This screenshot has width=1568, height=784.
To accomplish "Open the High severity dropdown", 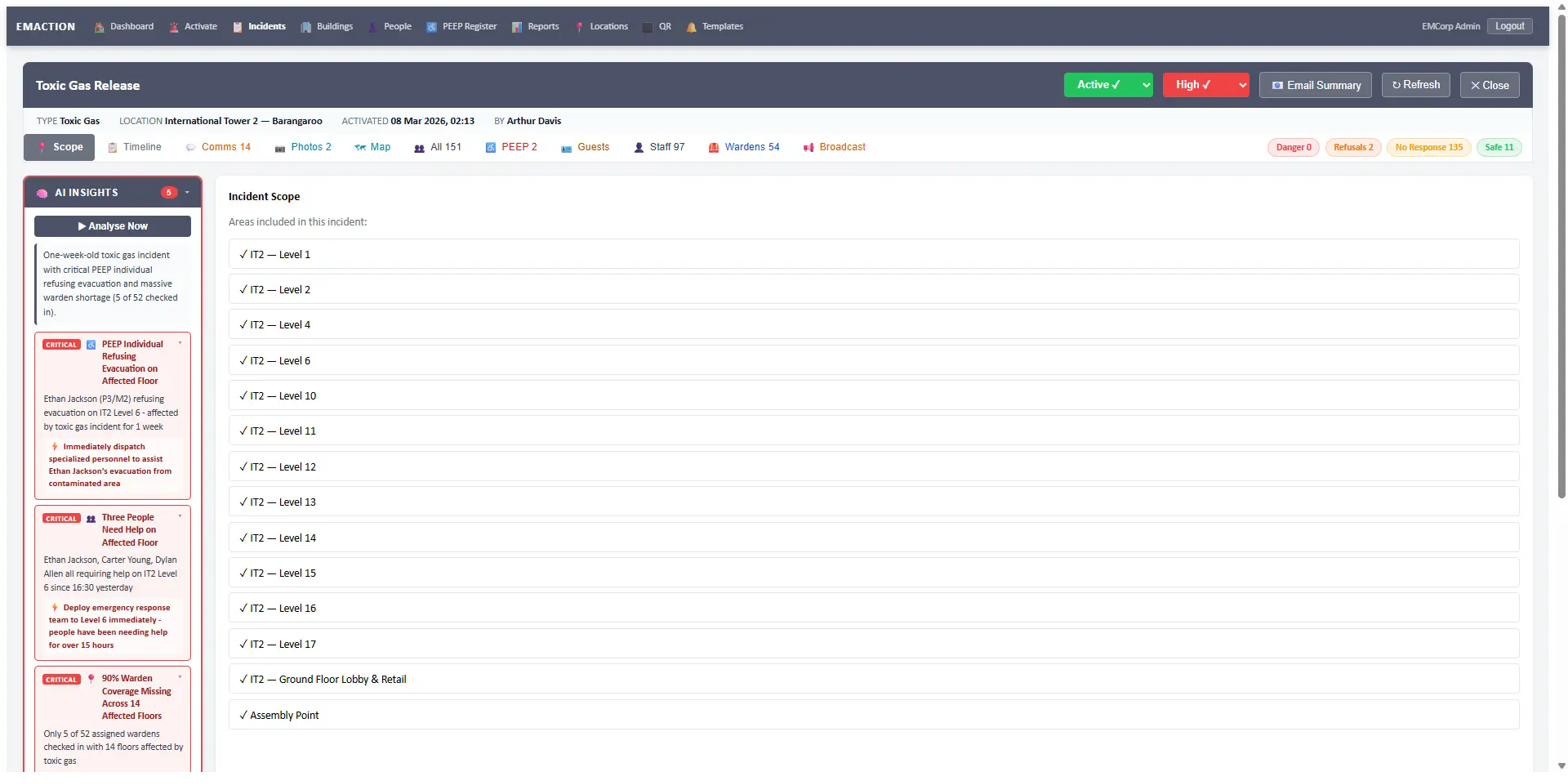I will click(x=1206, y=85).
